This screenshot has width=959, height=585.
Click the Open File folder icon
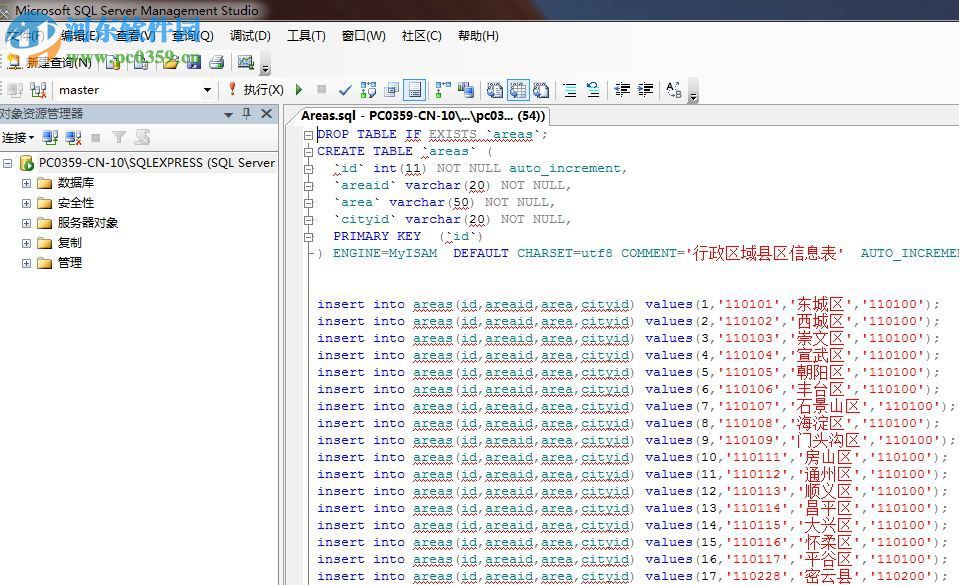click(171, 61)
